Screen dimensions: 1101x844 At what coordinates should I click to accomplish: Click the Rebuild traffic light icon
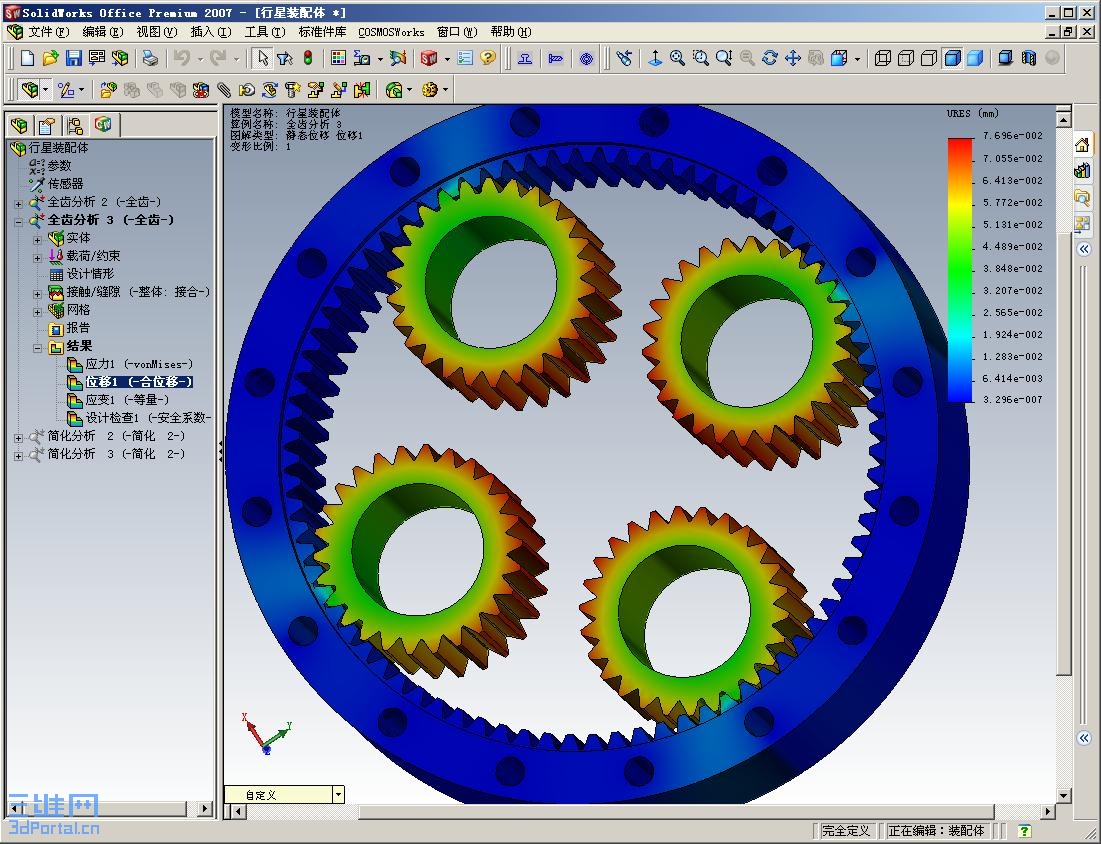click(x=308, y=58)
